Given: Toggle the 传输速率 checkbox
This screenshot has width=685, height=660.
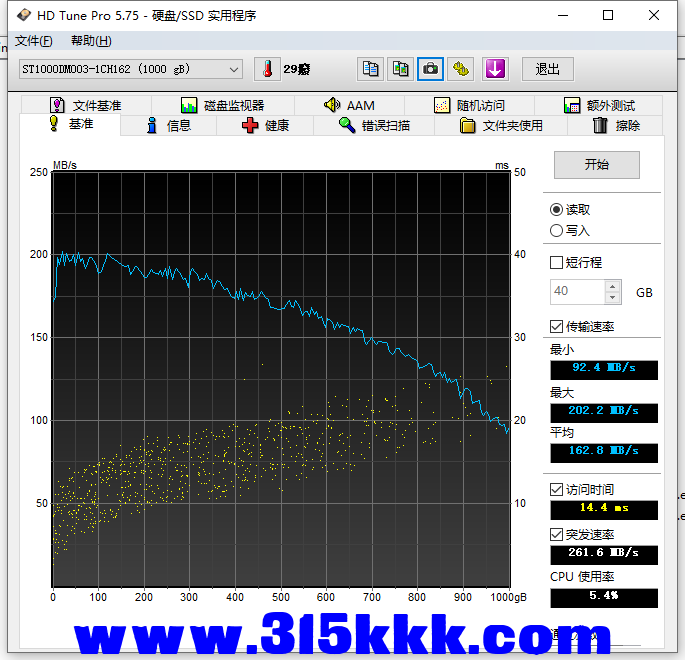Looking at the screenshot, I should [x=557, y=327].
